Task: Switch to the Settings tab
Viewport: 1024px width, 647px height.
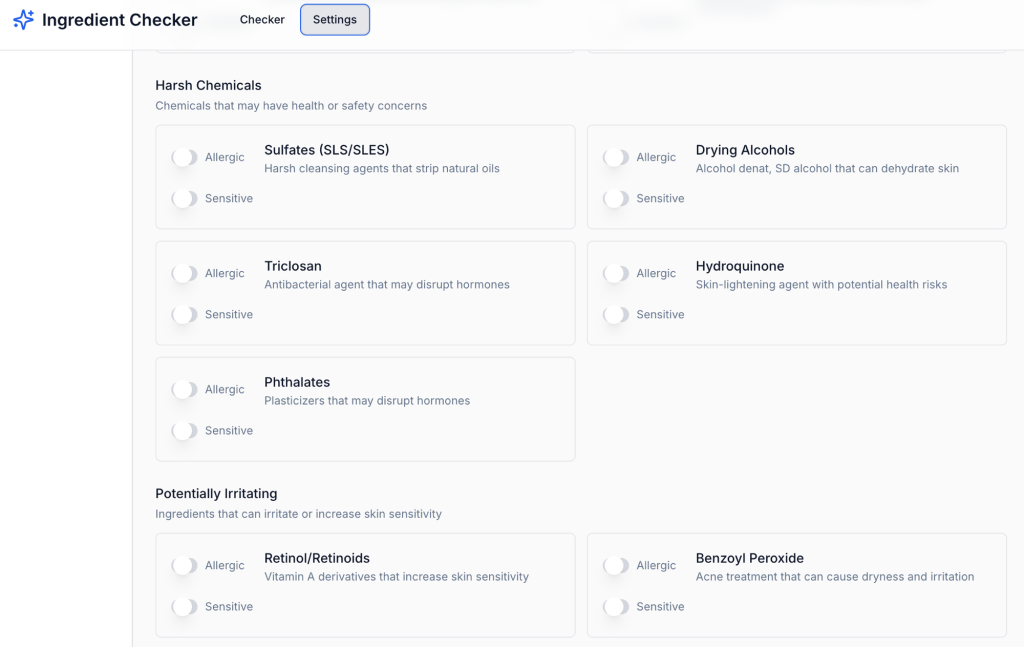Action: click(x=335, y=20)
